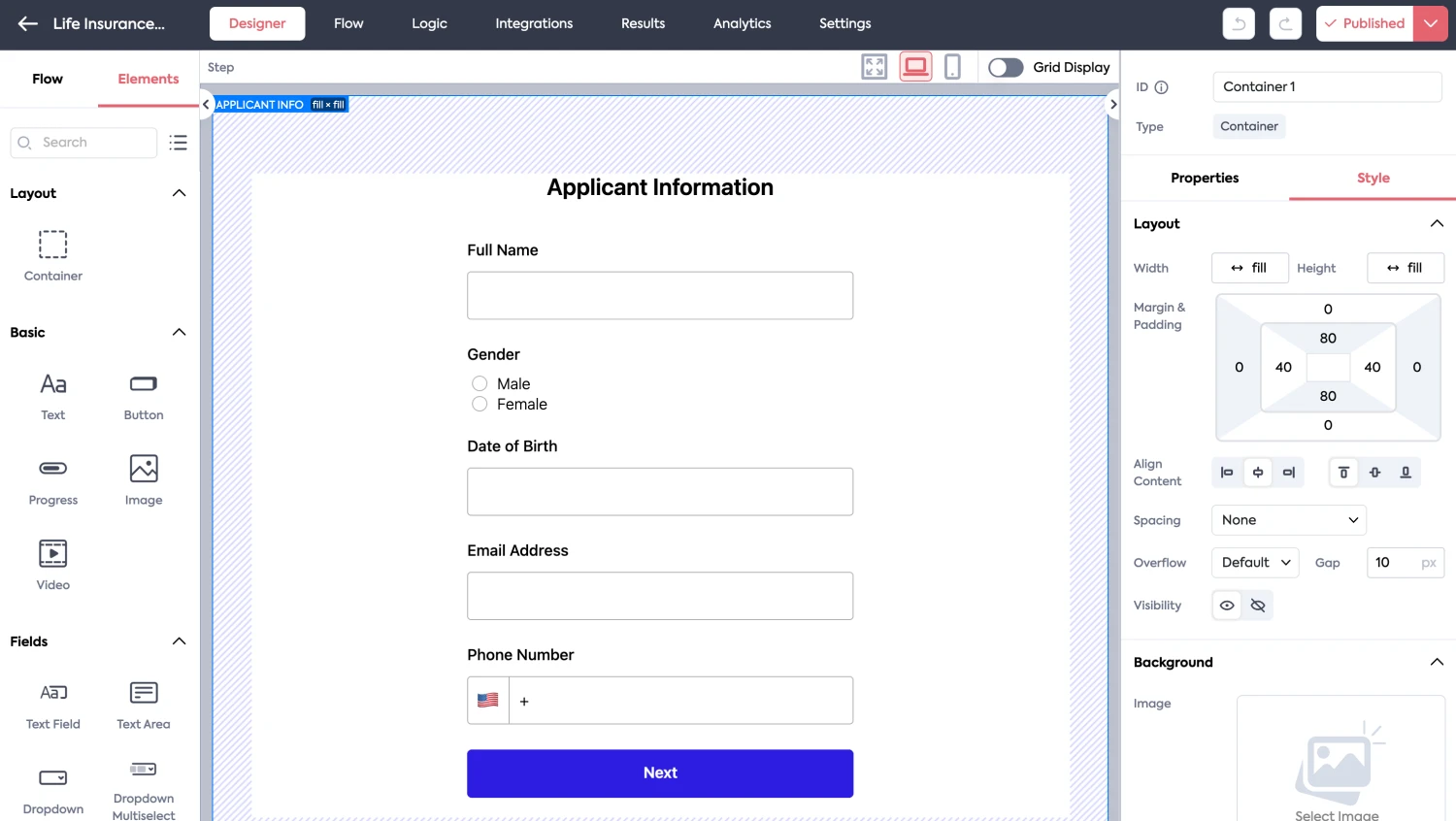Collapse the Fields section in sidebar
Viewport: 1456px width, 821px height.
pos(179,641)
